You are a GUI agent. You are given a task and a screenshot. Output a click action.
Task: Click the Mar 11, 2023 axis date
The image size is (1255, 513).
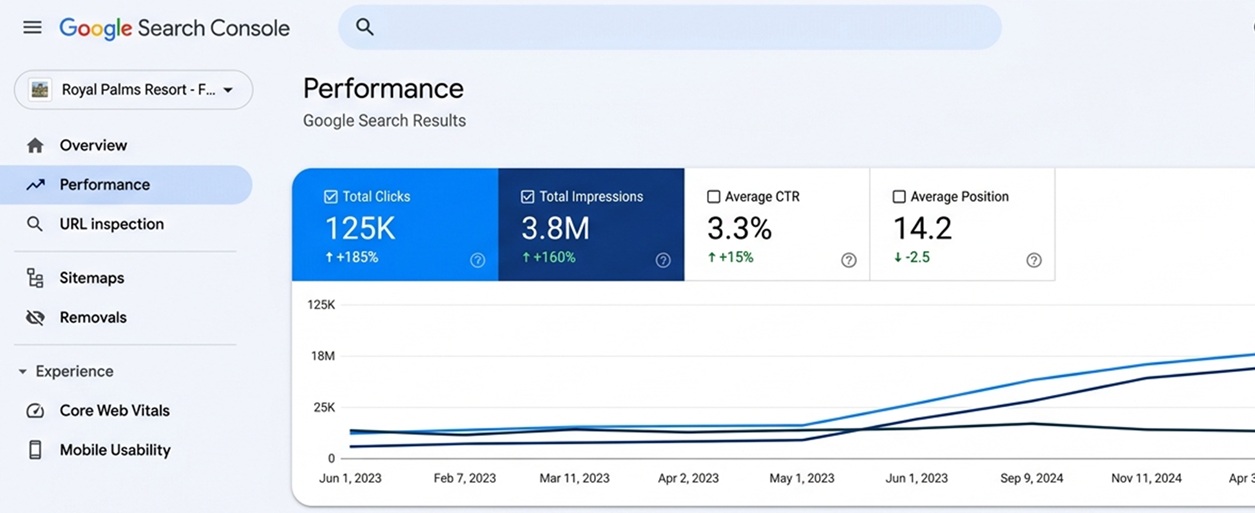tap(575, 478)
